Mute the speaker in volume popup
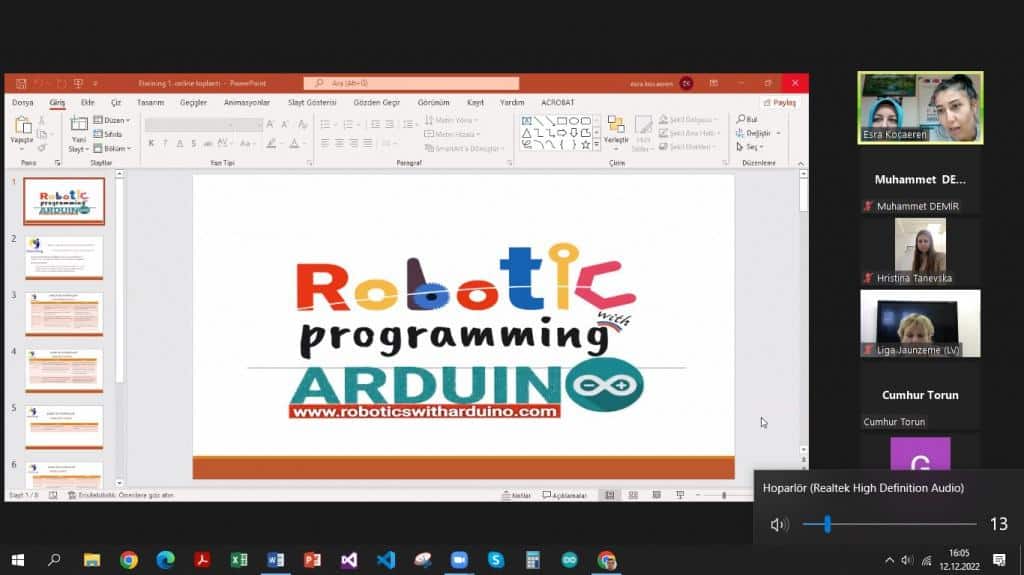 click(x=779, y=524)
